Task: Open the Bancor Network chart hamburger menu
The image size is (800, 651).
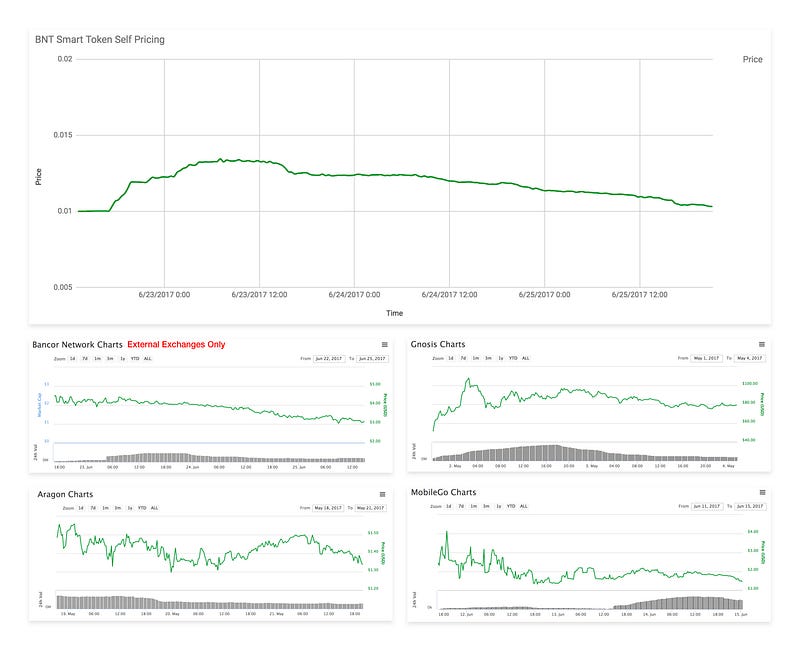Action: (385, 344)
